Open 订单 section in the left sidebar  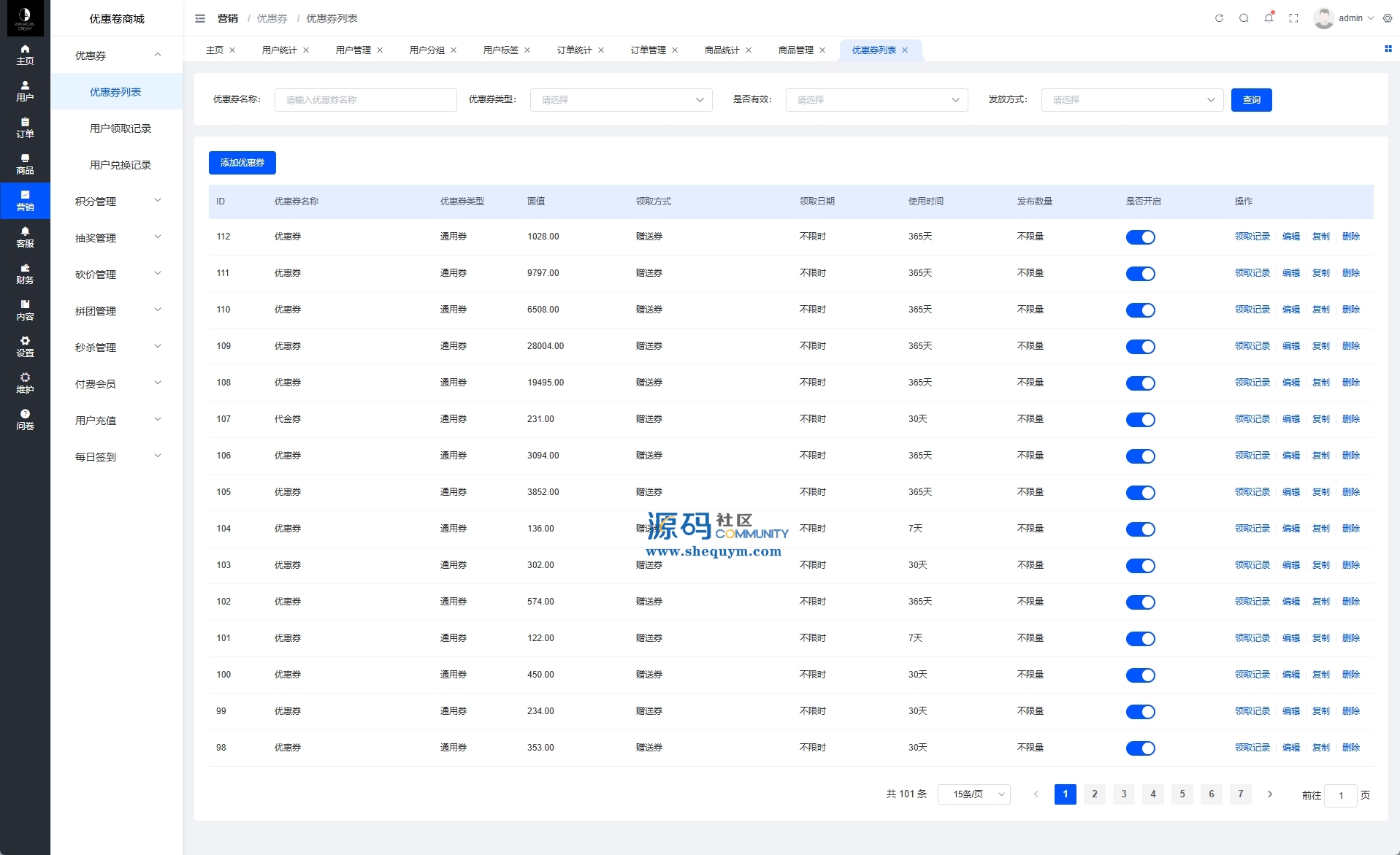tap(25, 128)
